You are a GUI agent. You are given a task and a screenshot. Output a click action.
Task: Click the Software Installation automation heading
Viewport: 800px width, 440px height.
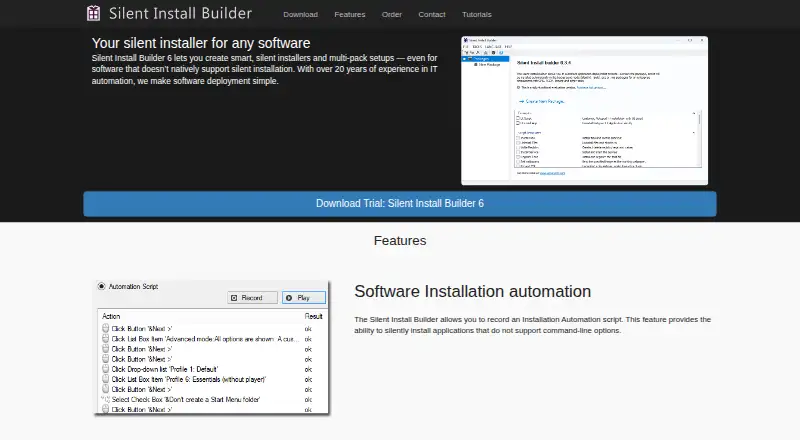(472, 291)
